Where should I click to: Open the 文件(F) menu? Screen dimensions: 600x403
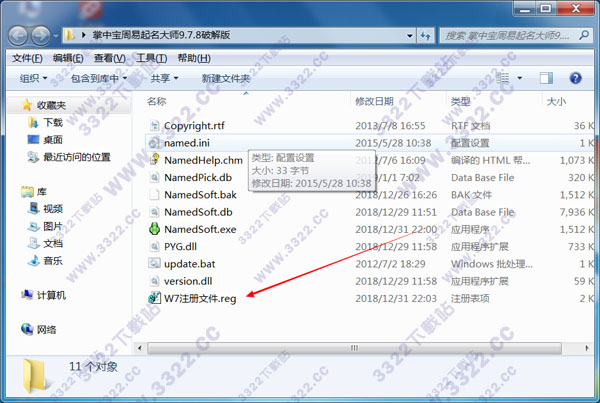(27, 58)
